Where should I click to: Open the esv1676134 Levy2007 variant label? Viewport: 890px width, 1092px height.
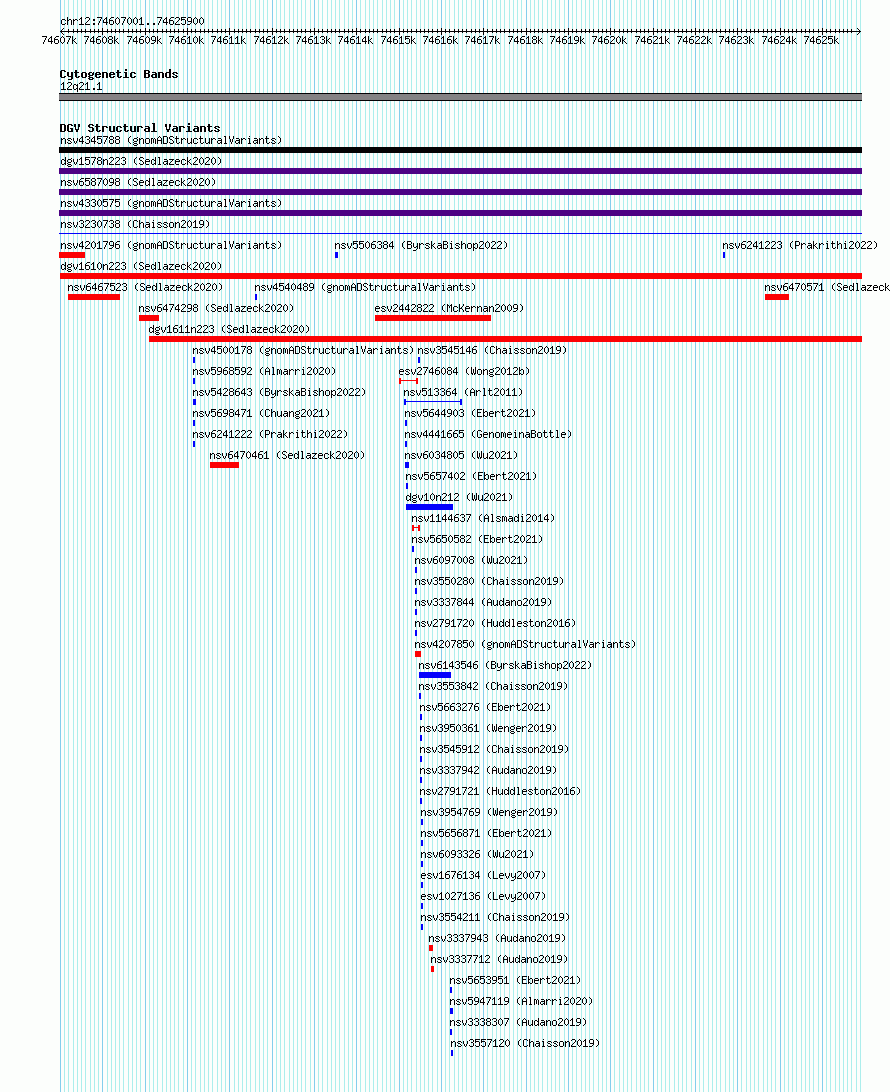pyautogui.click(x=483, y=875)
